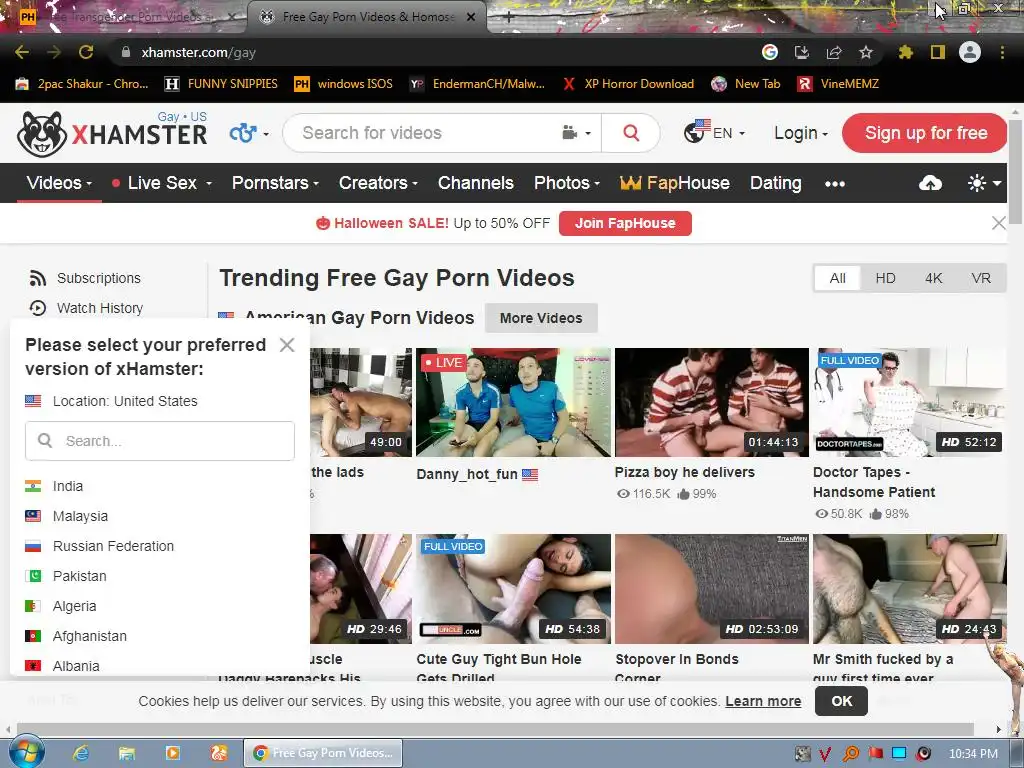Click the taskbar clock showing 10:34 PM
The height and width of the screenshot is (768, 1024).
click(x=973, y=754)
